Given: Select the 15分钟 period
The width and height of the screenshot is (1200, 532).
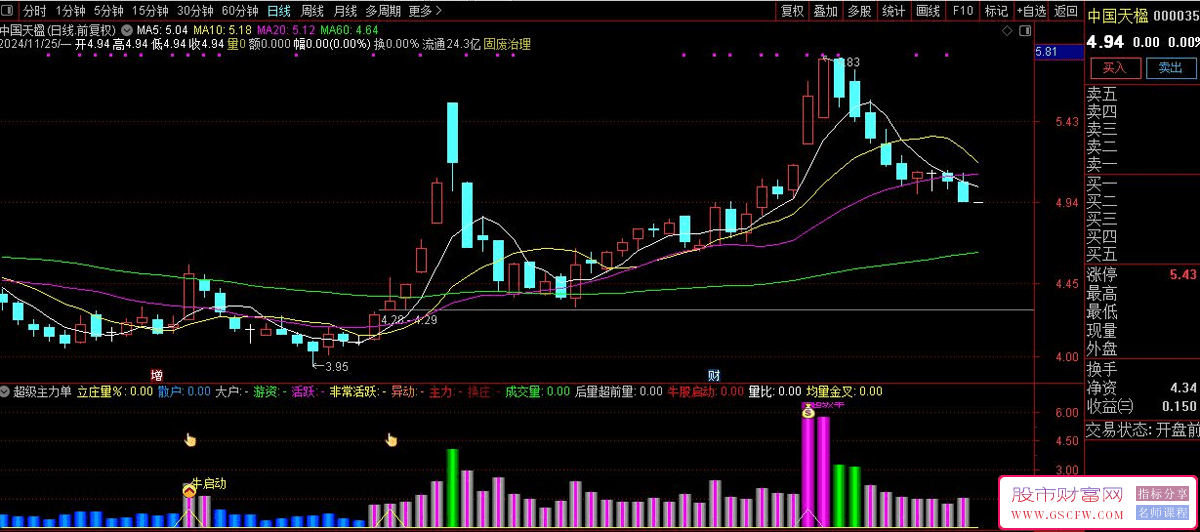Looking at the screenshot, I should point(150,11).
